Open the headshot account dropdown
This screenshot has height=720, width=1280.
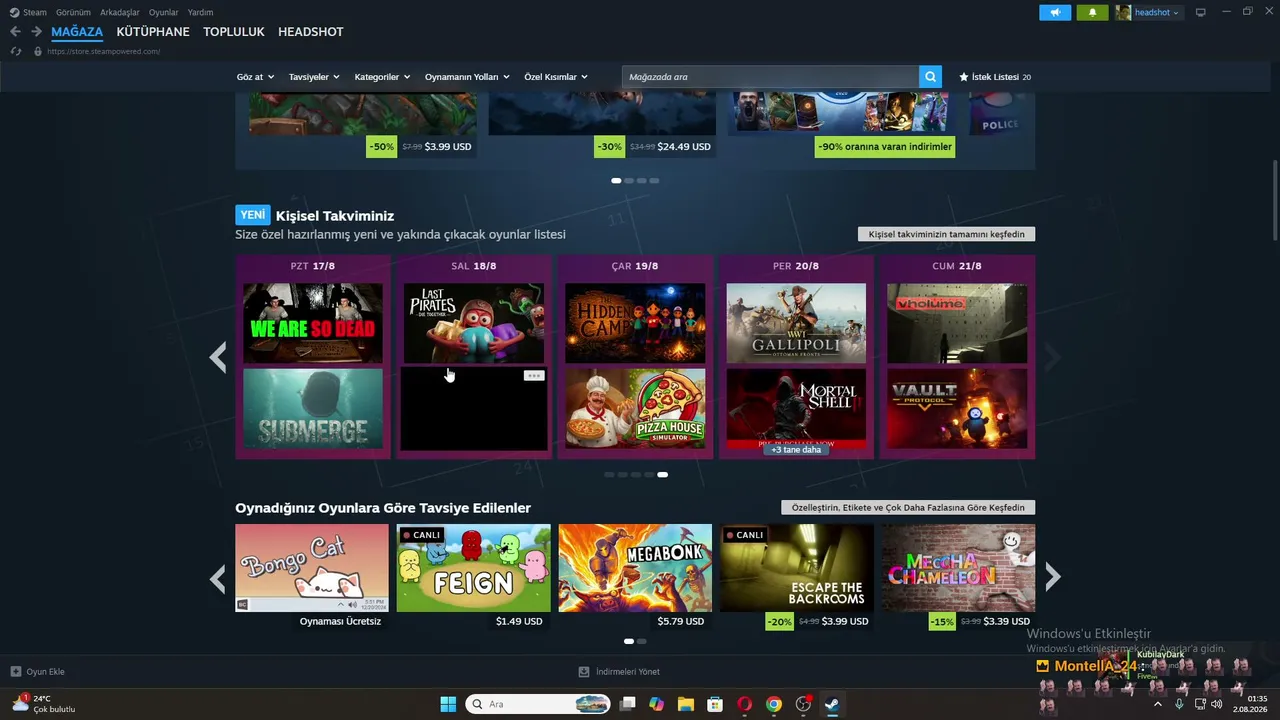point(1148,12)
